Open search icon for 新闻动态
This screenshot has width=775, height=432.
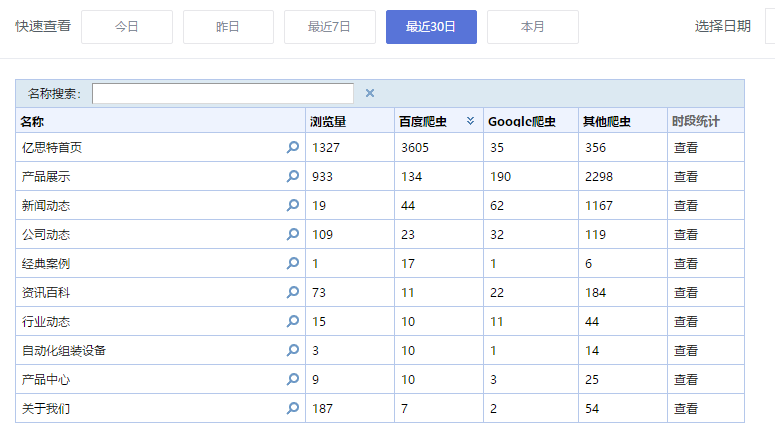coord(293,205)
